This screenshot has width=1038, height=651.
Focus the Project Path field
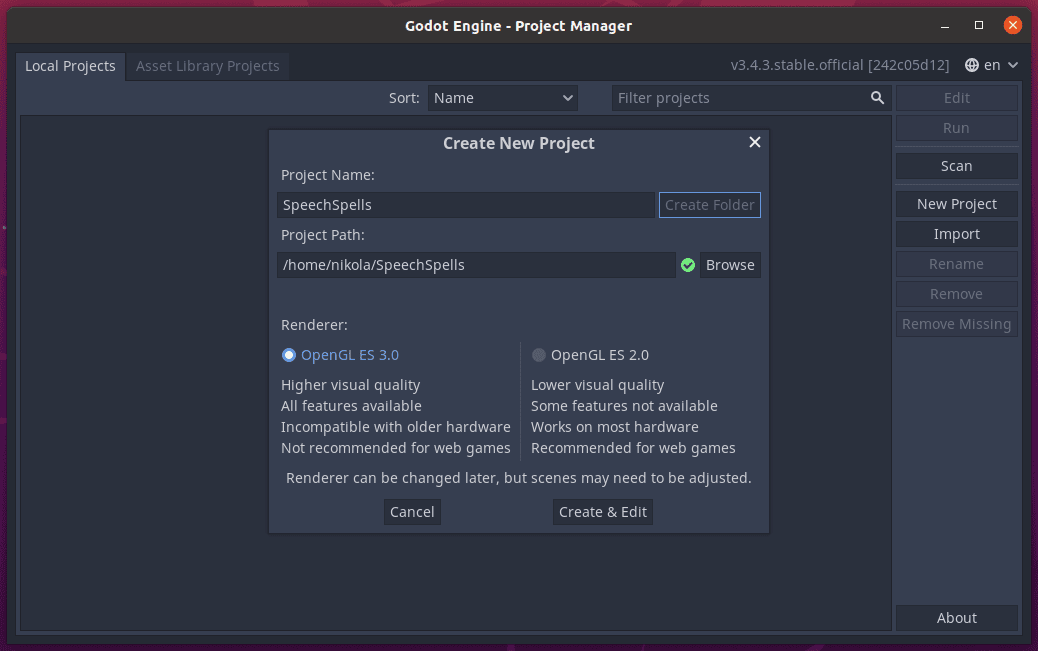[476, 265]
